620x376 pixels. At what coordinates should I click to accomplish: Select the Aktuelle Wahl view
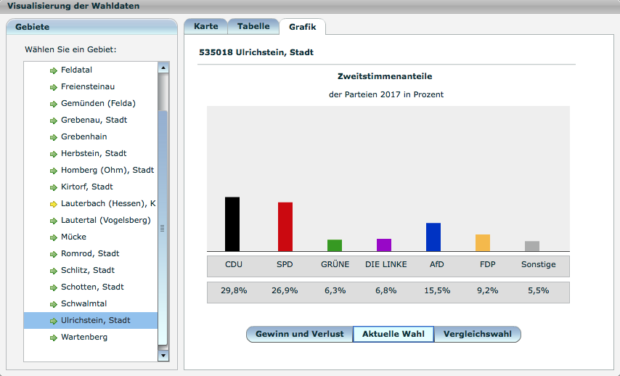[x=393, y=334]
